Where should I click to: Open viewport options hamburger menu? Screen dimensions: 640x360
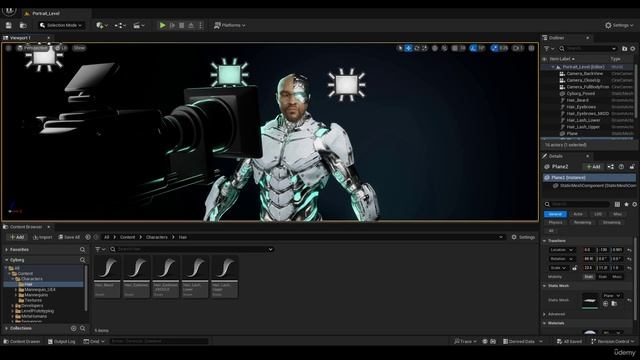coord(9,48)
